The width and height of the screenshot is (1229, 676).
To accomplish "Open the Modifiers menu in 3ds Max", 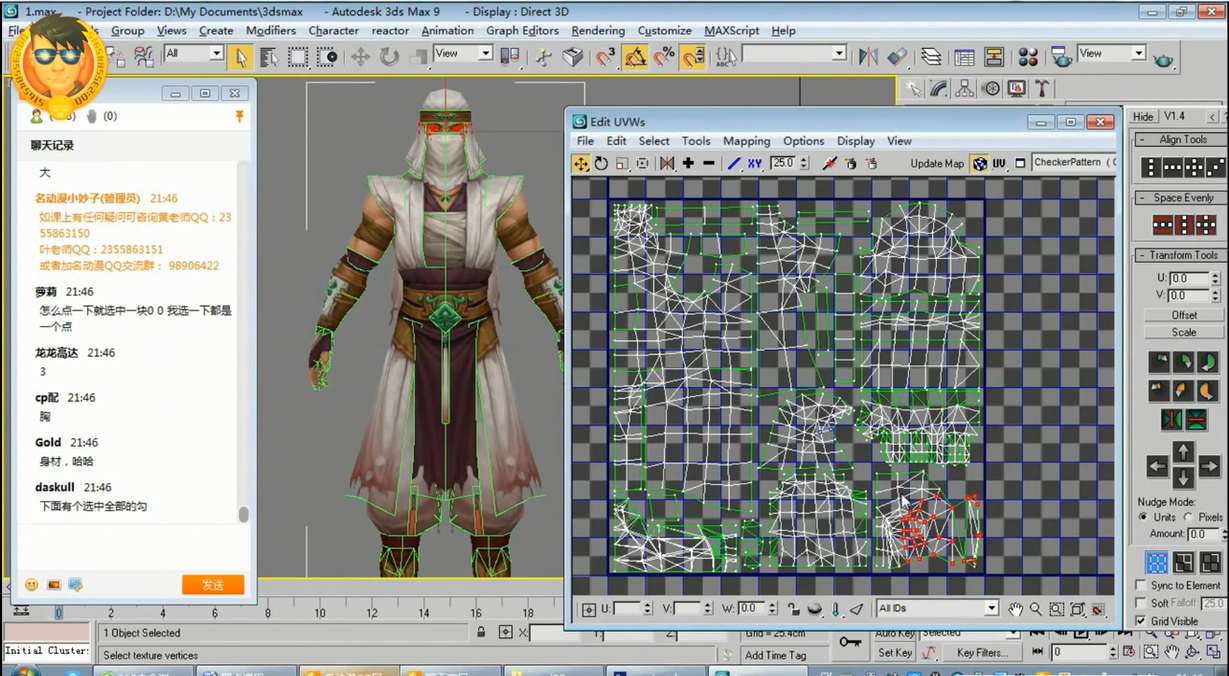I will pos(271,31).
